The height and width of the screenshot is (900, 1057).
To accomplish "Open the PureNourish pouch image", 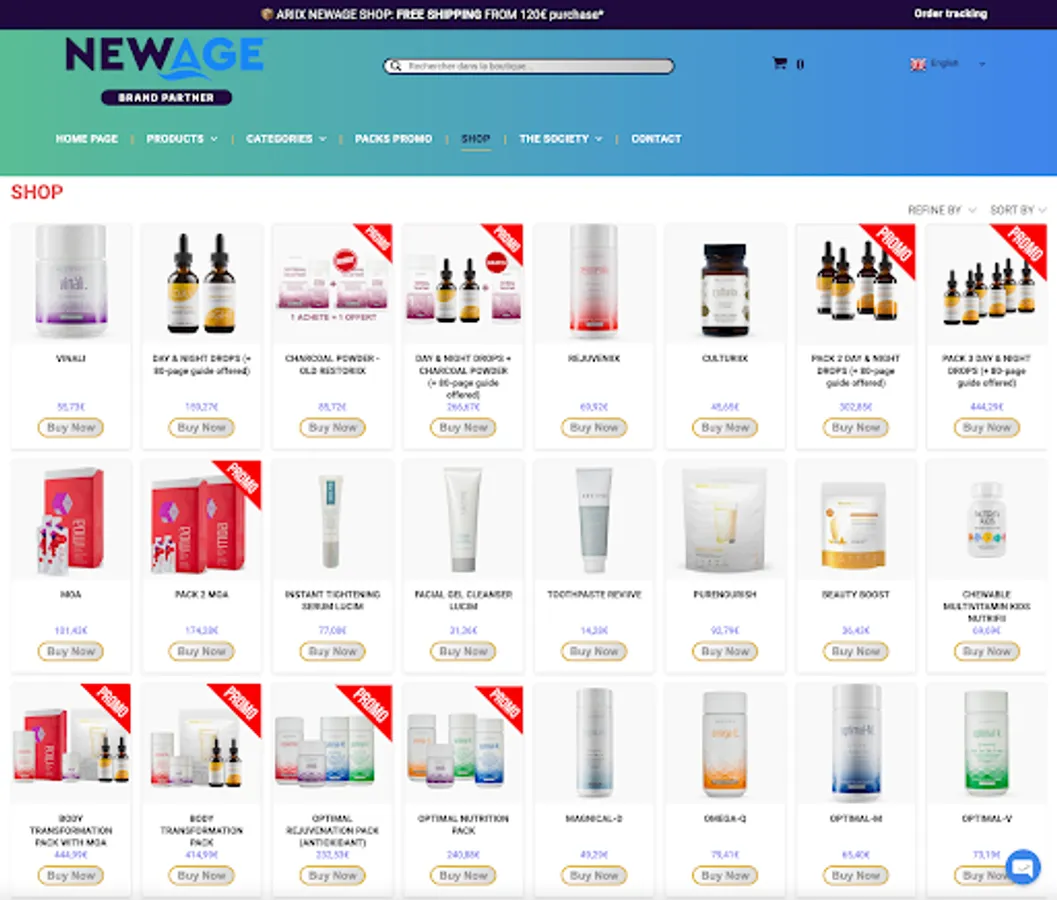I will pyautogui.click(x=725, y=520).
